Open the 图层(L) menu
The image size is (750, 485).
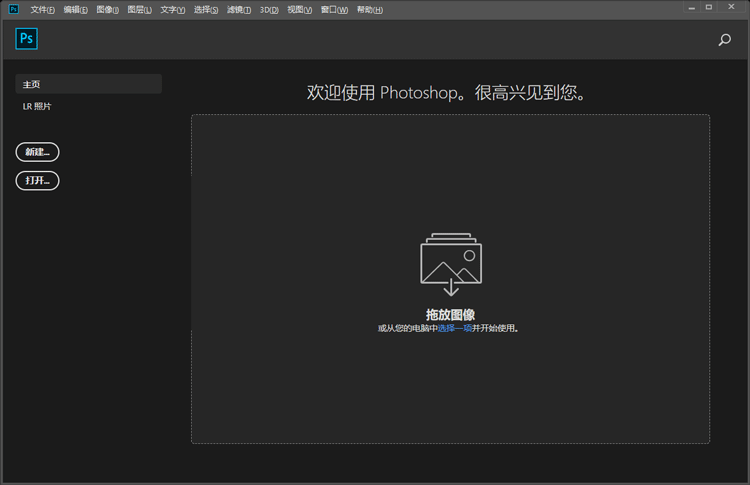click(x=140, y=10)
